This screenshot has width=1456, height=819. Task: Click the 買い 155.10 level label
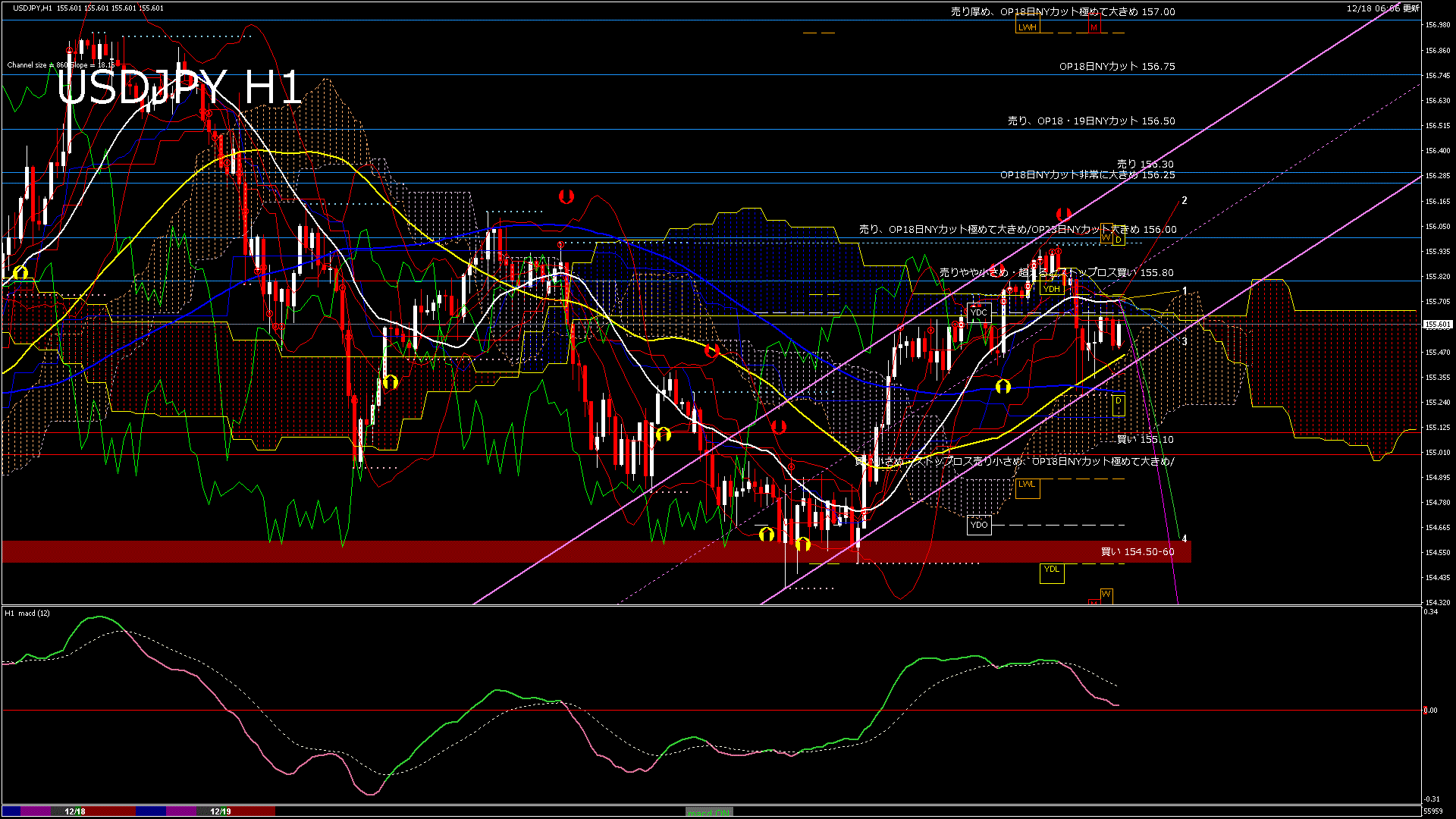[1145, 440]
